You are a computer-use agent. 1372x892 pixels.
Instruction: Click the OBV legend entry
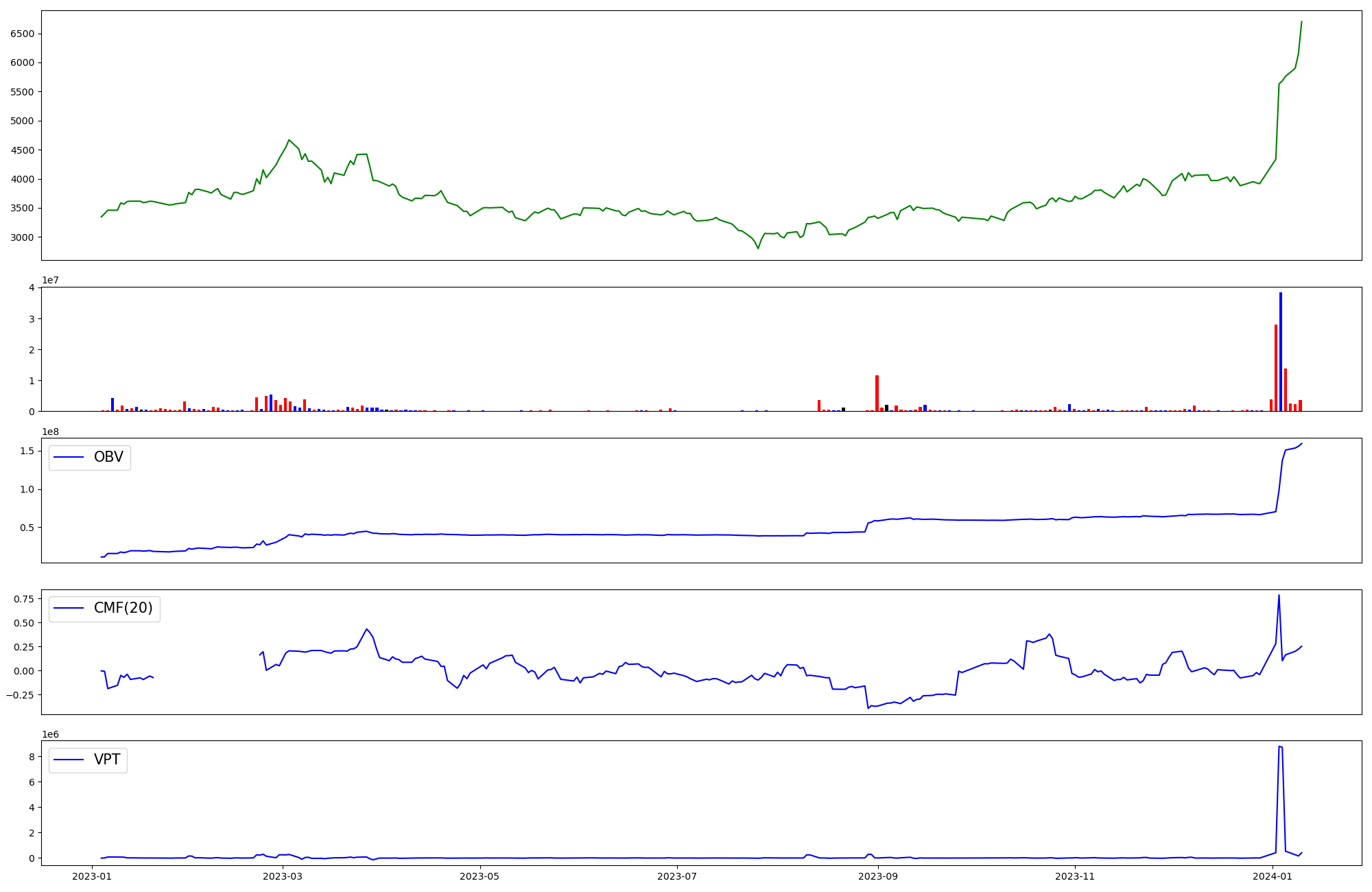tap(108, 458)
